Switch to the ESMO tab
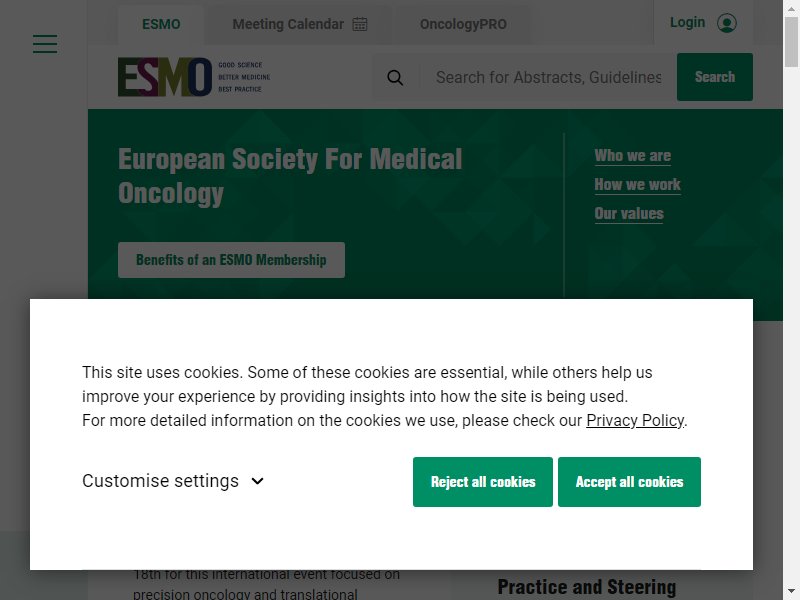Screen dimensions: 800x600 click(161, 24)
